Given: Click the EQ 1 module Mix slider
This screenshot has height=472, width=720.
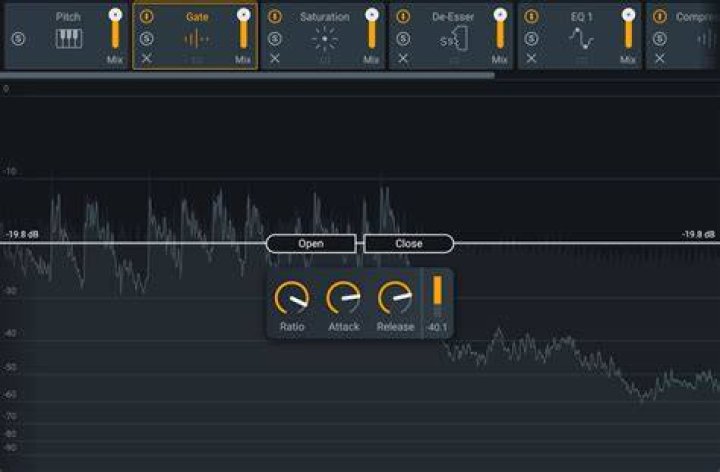Looking at the screenshot, I should pyautogui.click(x=628, y=29).
